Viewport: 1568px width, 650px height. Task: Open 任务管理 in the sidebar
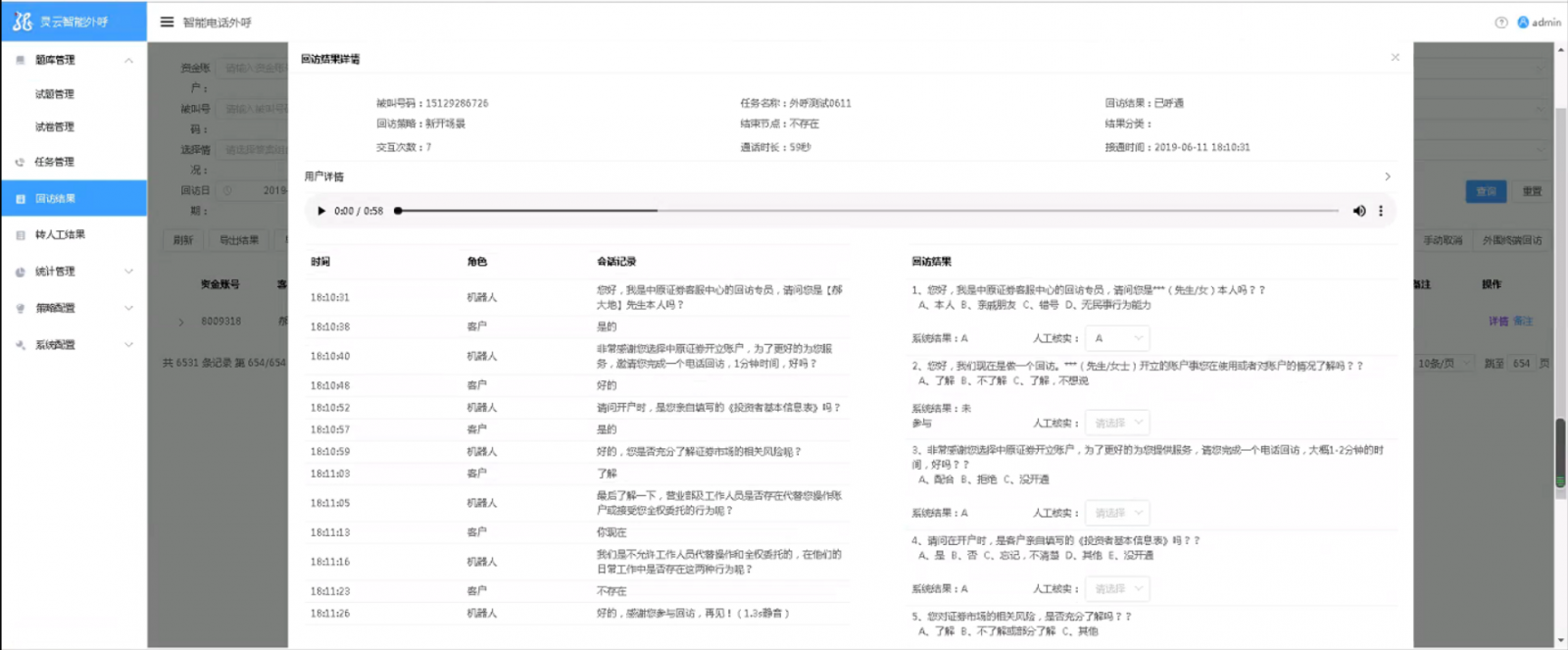point(55,162)
